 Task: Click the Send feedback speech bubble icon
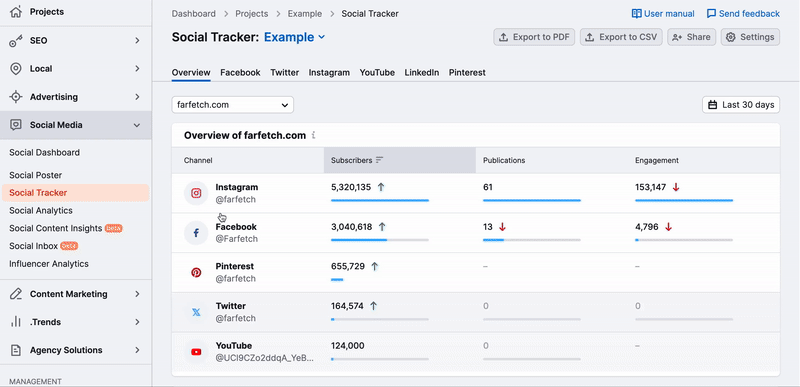(711, 14)
